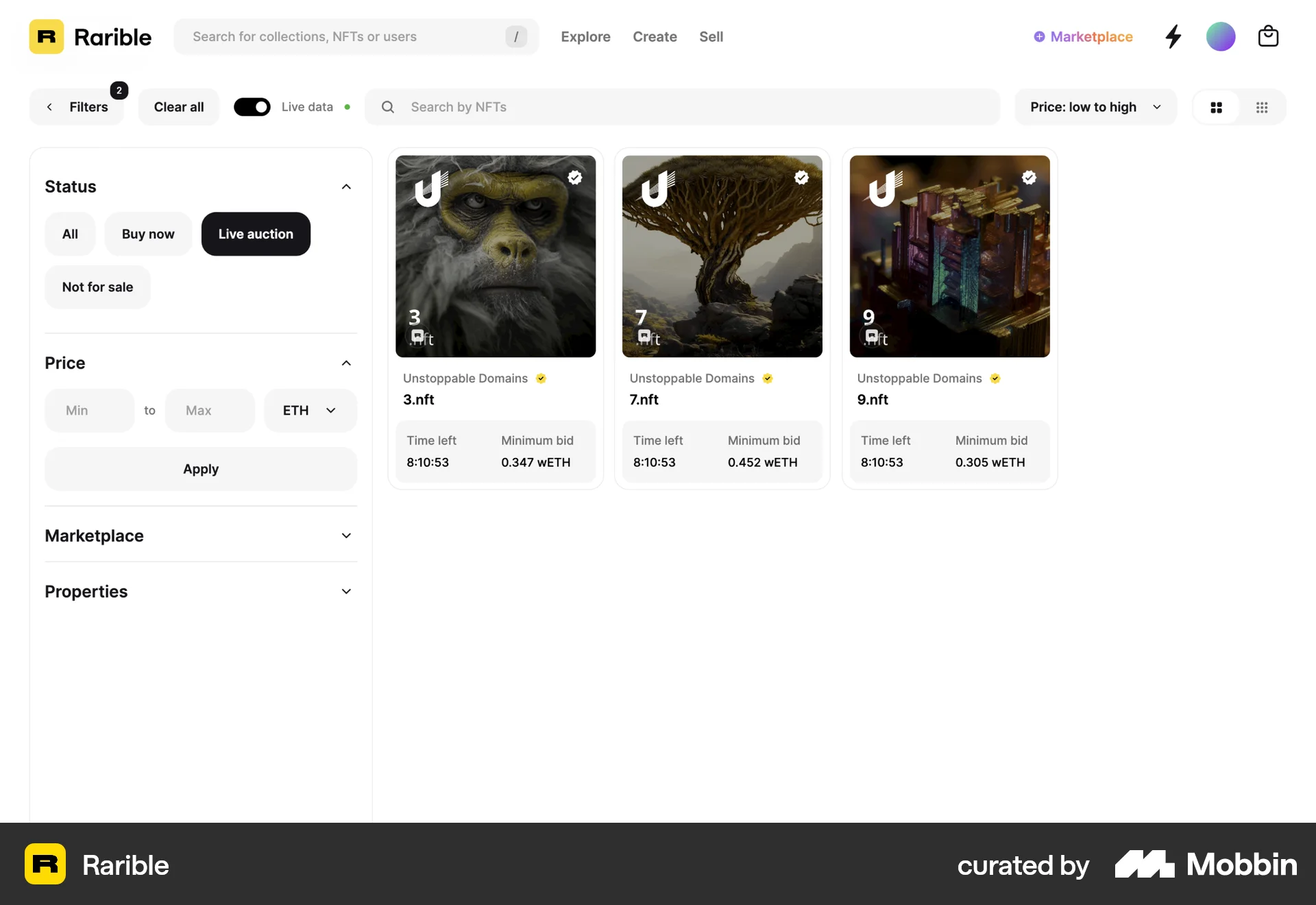1316x905 pixels.
Task: Disable the Live data toggle
Action: [252, 107]
